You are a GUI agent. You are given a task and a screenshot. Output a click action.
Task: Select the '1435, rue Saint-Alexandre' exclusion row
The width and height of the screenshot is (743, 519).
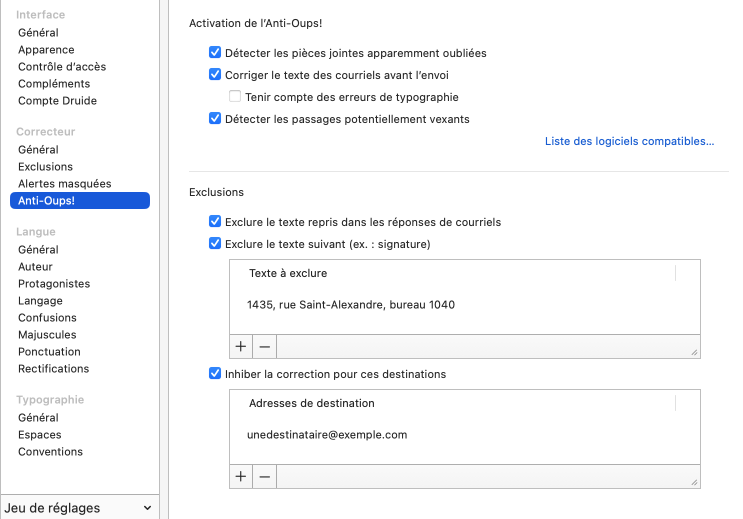coord(351,305)
